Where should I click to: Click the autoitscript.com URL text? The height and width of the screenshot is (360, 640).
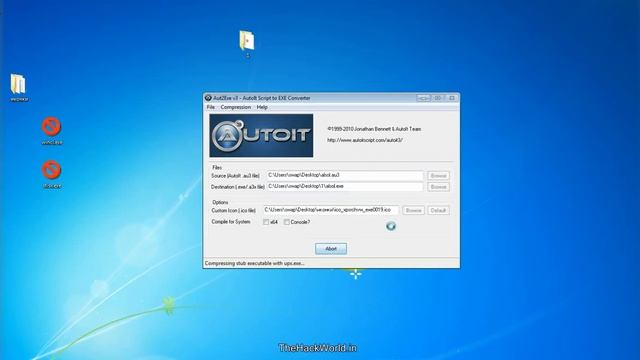point(365,140)
